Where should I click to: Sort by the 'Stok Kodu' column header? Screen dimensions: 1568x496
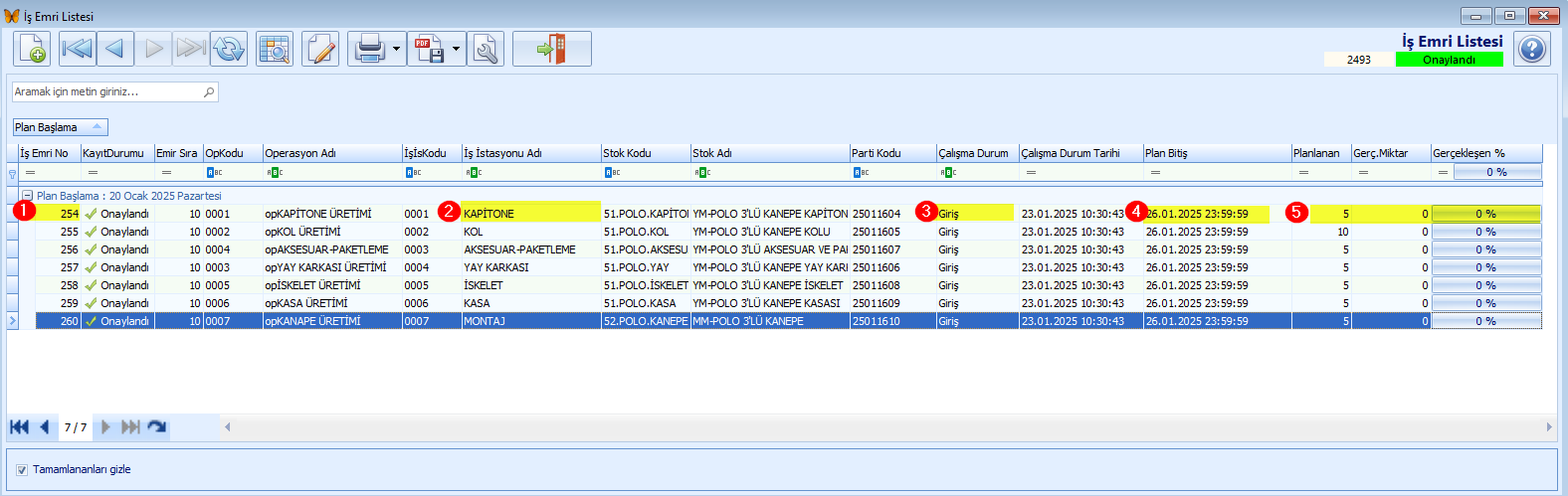tap(646, 153)
